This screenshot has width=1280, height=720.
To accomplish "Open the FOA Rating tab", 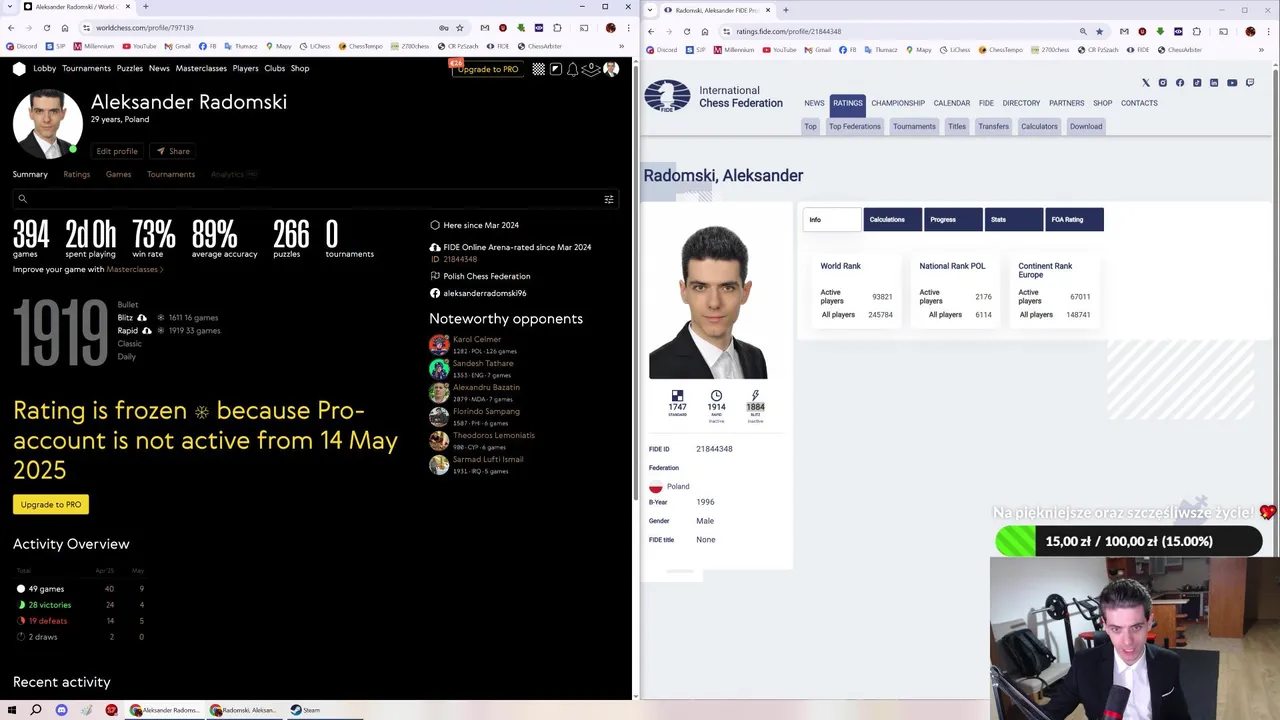I will click(x=1074, y=219).
